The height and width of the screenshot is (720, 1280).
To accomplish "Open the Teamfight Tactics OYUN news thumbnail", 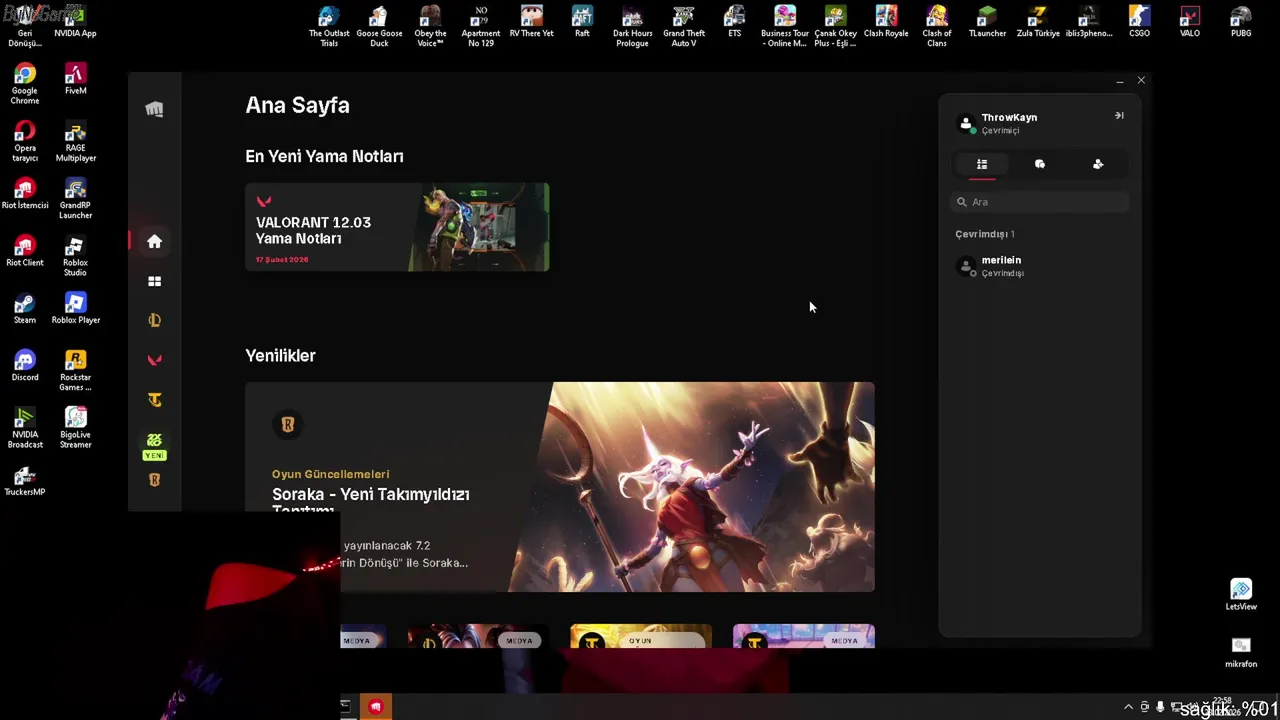I will [641, 637].
